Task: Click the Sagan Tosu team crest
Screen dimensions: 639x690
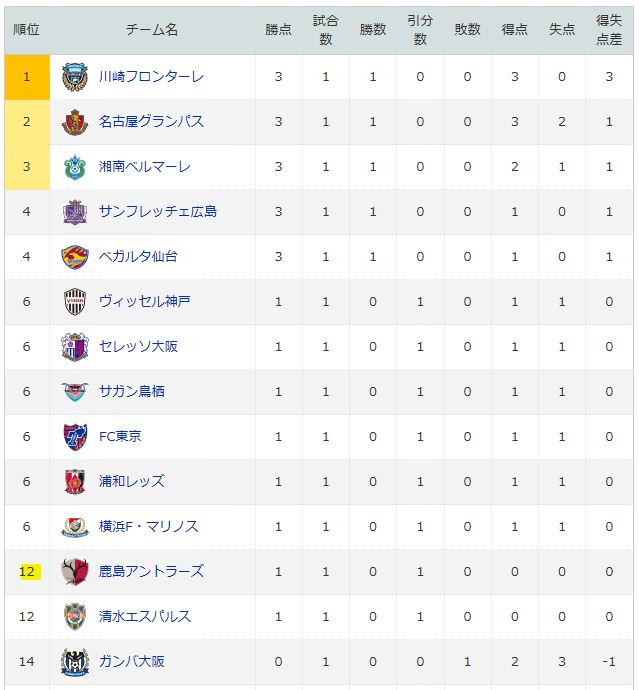Action: click(75, 392)
